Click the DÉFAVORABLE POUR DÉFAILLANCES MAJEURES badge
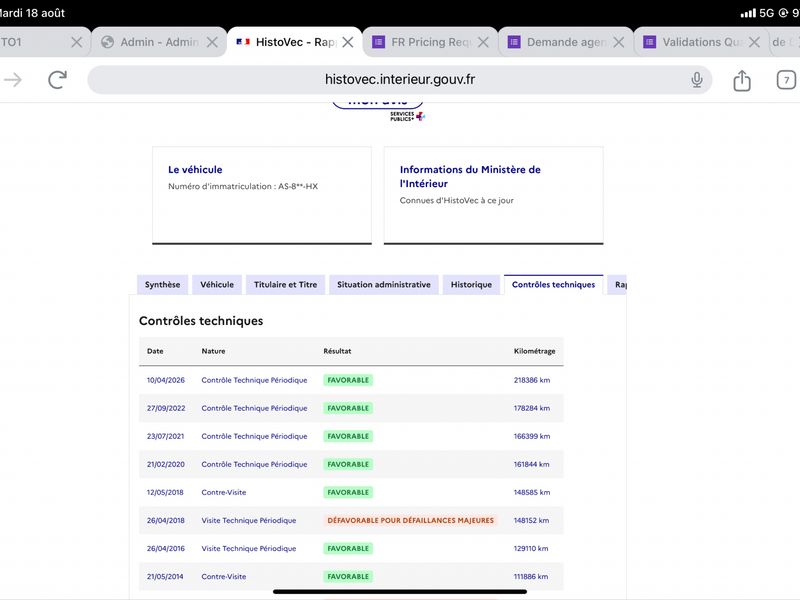 point(410,520)
